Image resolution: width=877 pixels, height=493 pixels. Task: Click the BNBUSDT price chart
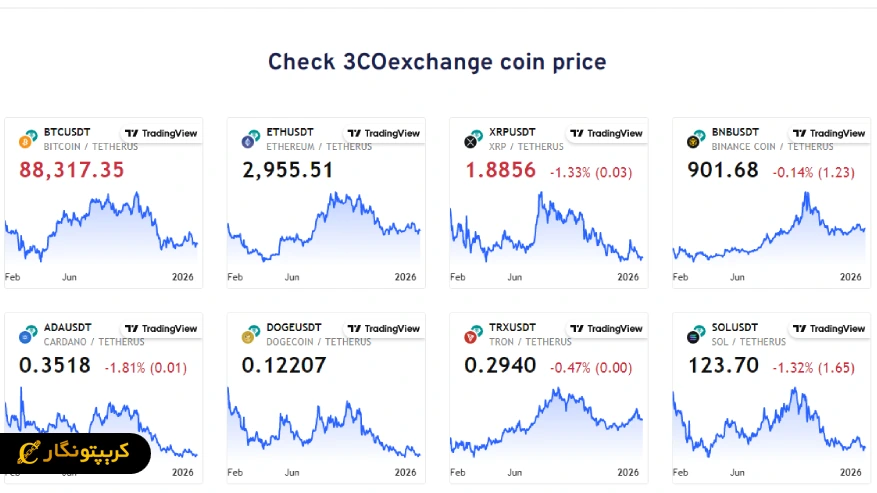click(768, 232)
